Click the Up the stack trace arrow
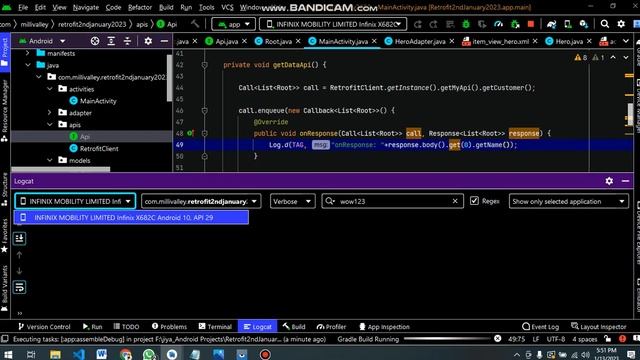Viewport: 640px width, 360px height. (x=19, y=255)
